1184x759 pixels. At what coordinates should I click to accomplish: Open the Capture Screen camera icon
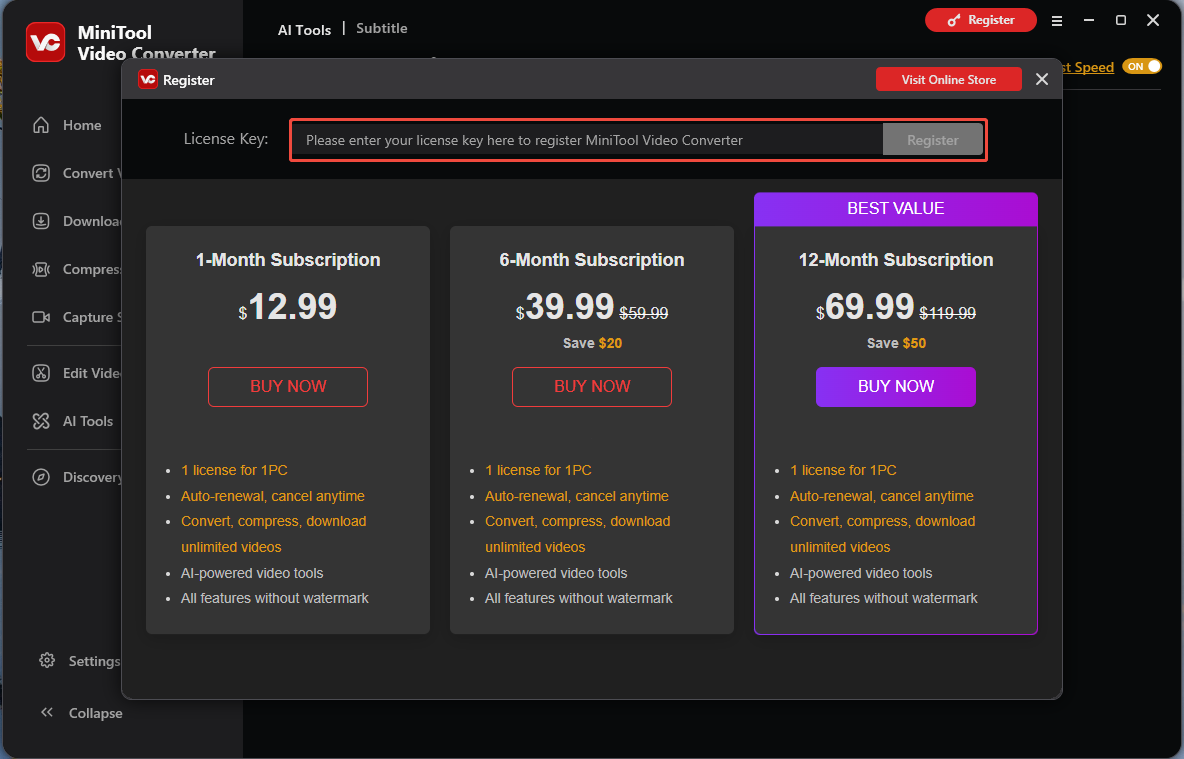(41, 317)
